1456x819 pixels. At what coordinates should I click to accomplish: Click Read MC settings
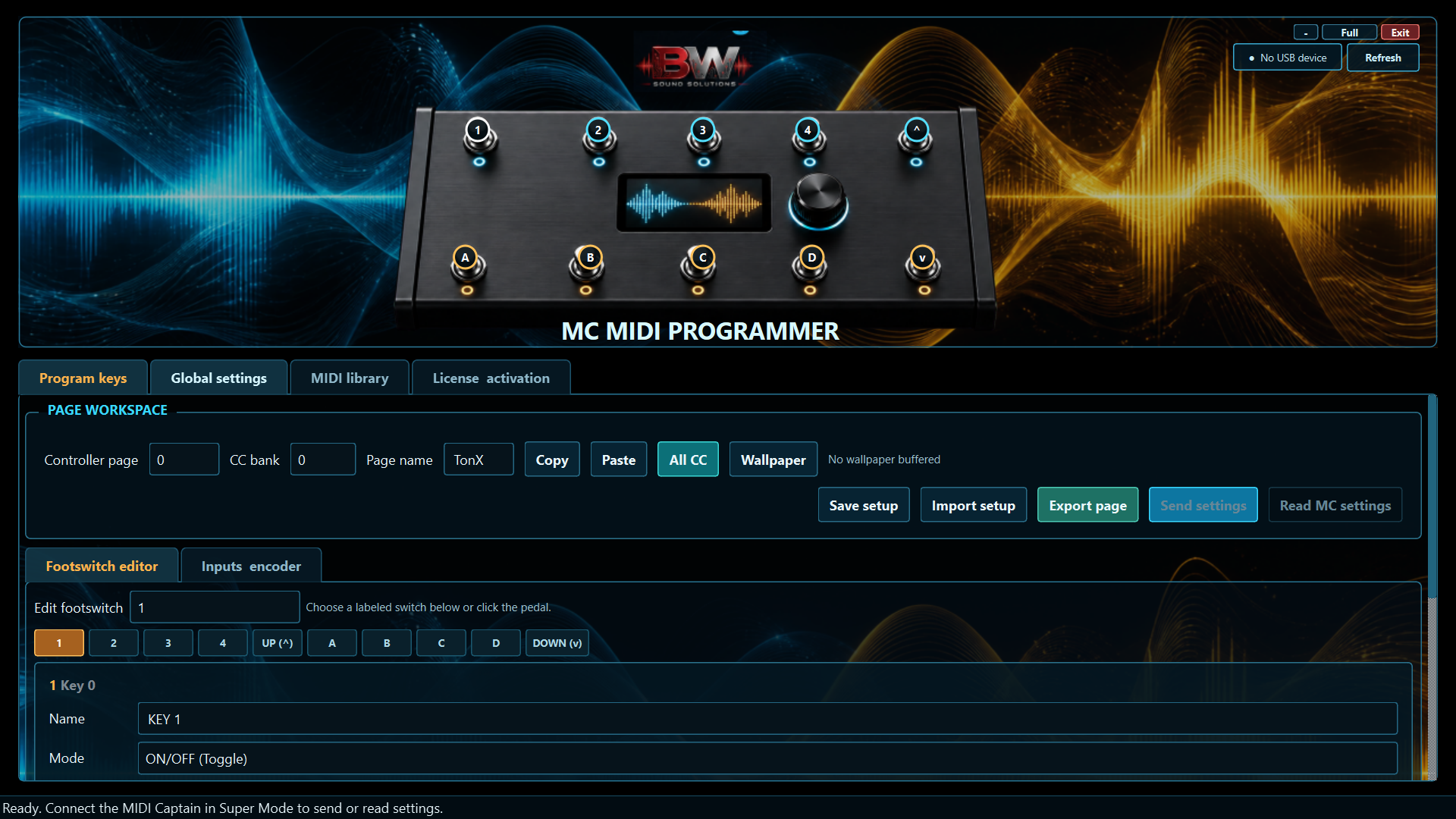(1335, 505)
